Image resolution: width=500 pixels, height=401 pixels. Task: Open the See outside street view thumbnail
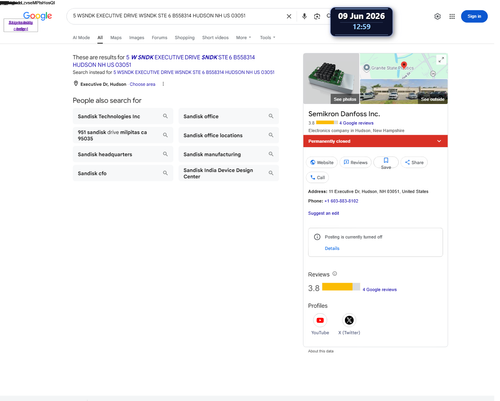coord(404,91)
